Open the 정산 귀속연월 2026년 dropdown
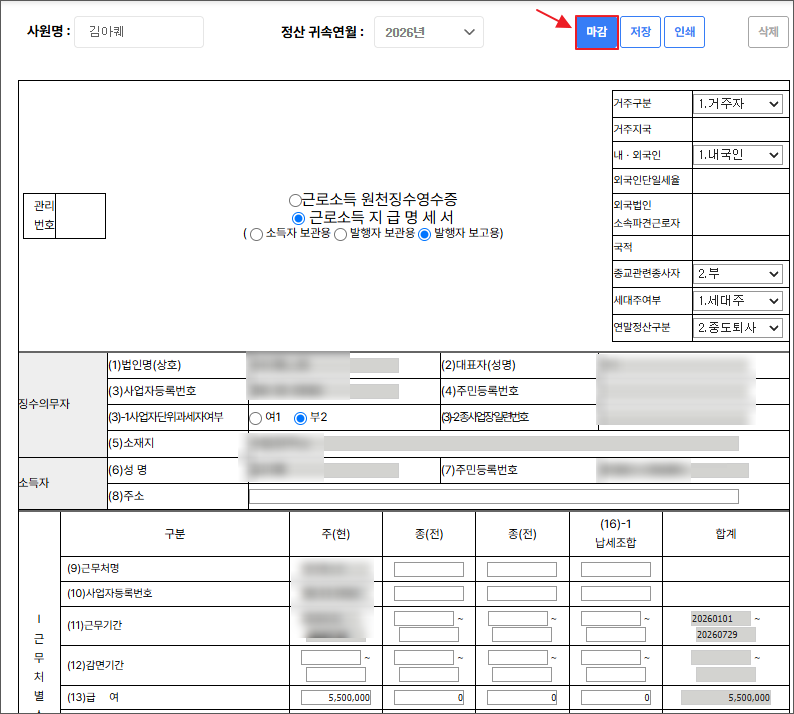794x714 pixels. click(428, 32)
